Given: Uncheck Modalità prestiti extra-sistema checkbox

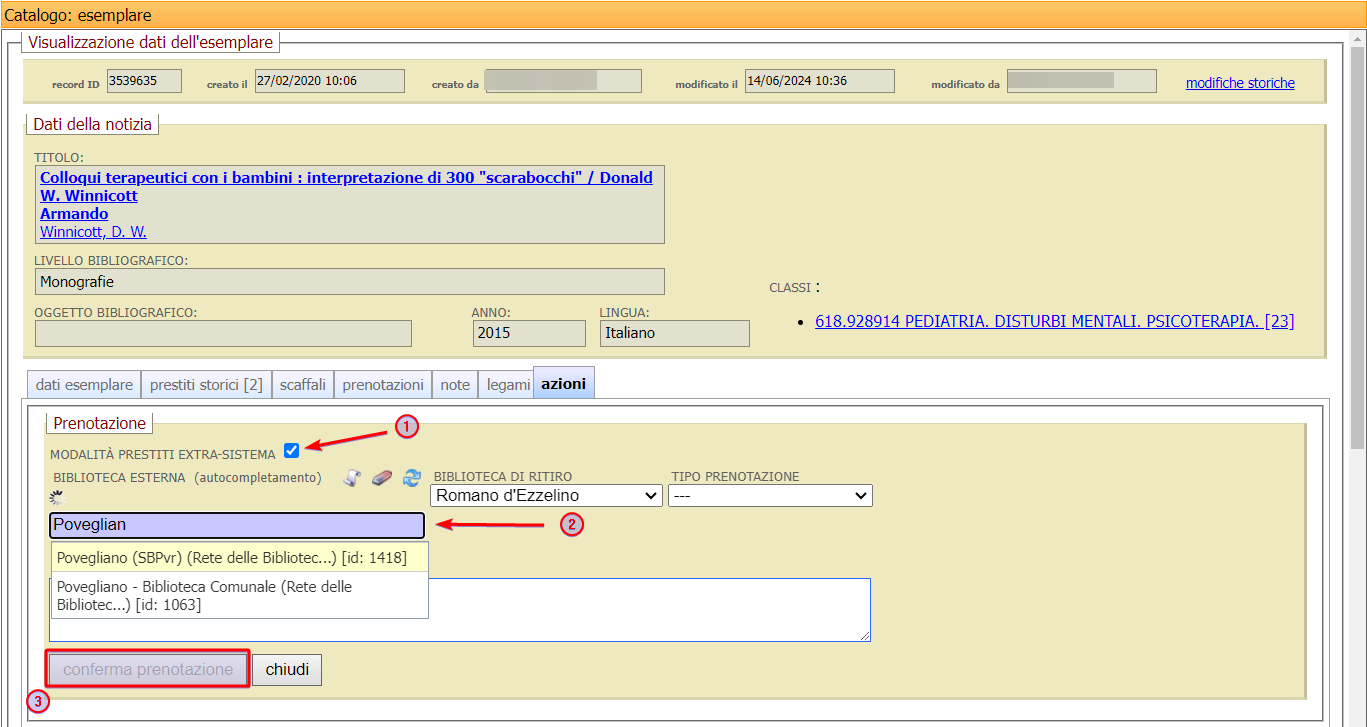Looking at the screenshot, I should click(x=291, y=450).
